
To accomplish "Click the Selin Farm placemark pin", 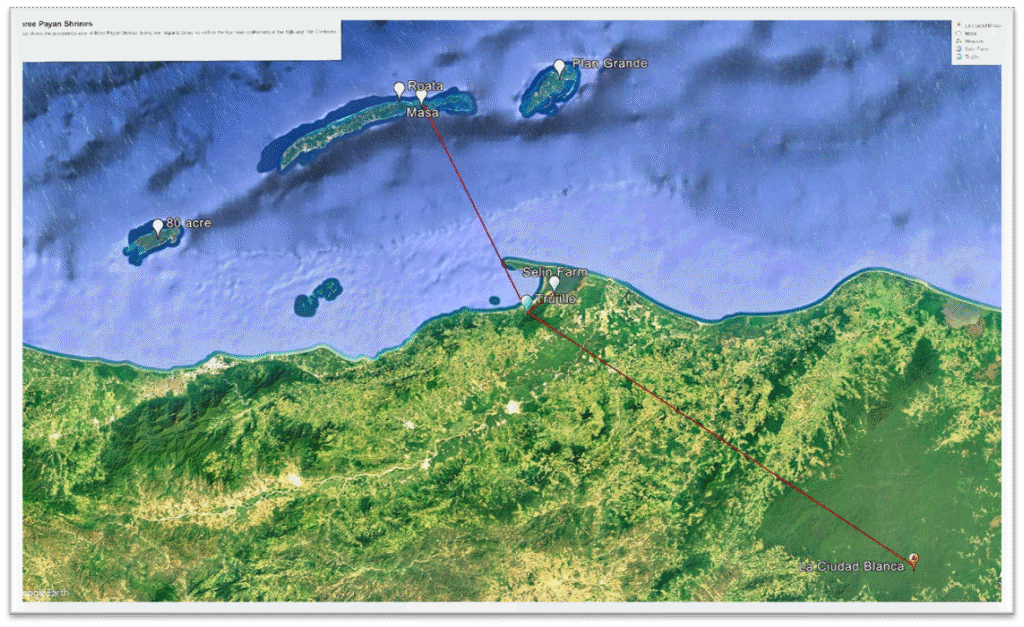I will tap(554, 284).
